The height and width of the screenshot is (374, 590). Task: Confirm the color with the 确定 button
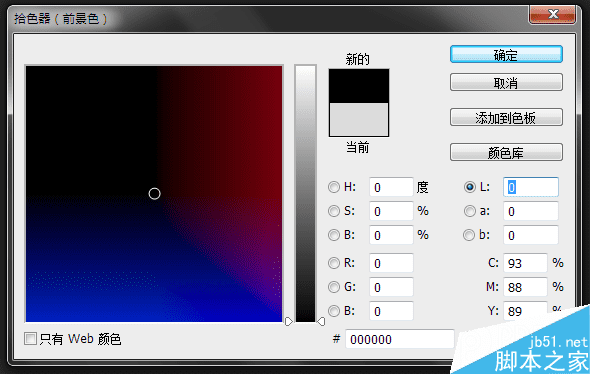tap(506, 55)
